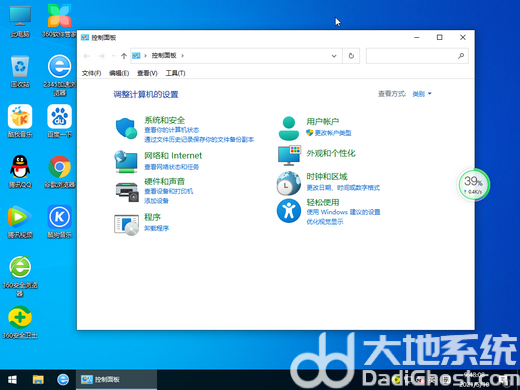
Task: Maximize the Control Panel window
Action: 440,37
